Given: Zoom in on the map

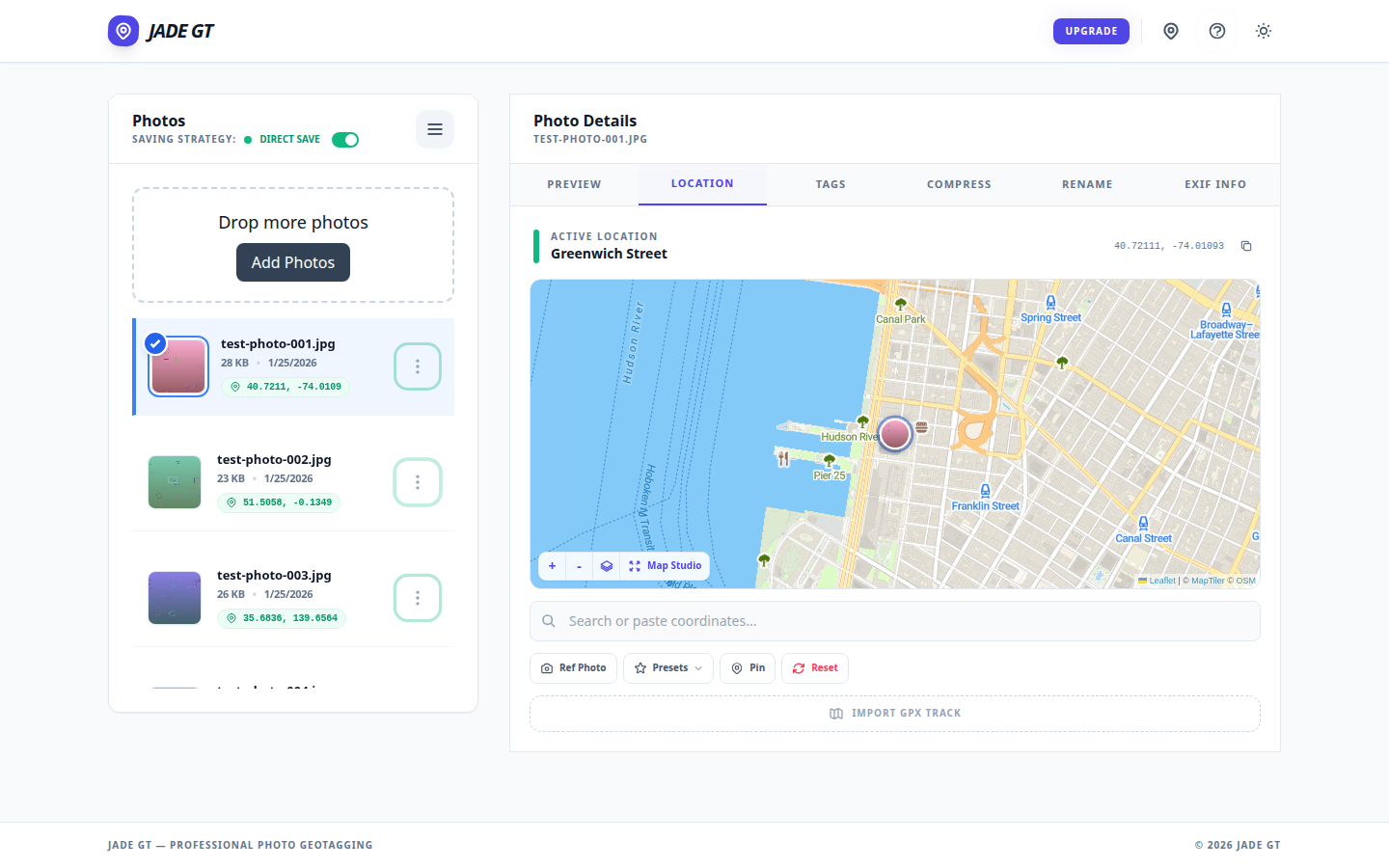Looking at the screenshot, I should (x=552, y=566).
